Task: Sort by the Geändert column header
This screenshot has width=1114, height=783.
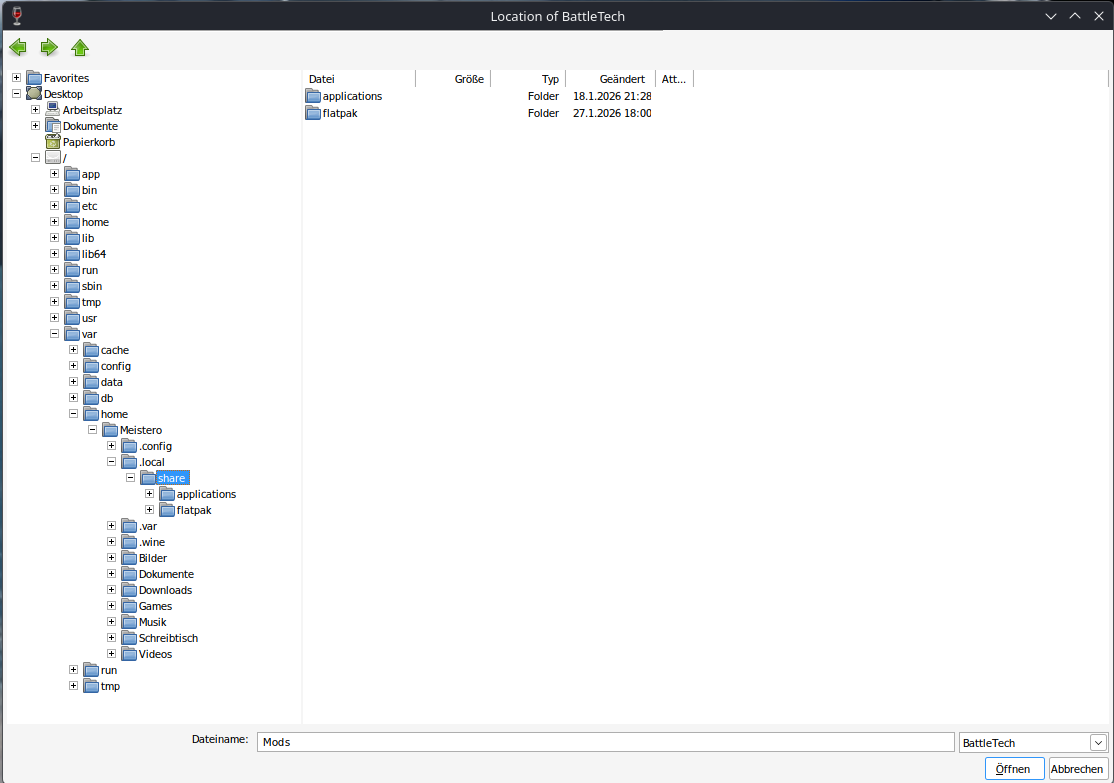Action: coord(610,79)
